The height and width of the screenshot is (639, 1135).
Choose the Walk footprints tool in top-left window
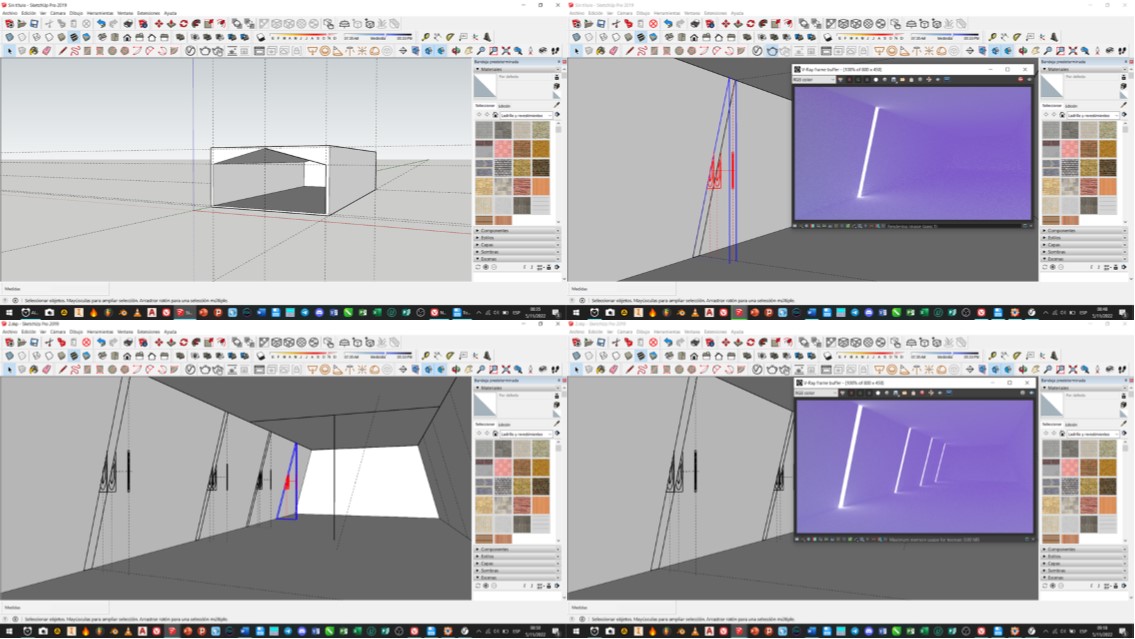(556, 51)
